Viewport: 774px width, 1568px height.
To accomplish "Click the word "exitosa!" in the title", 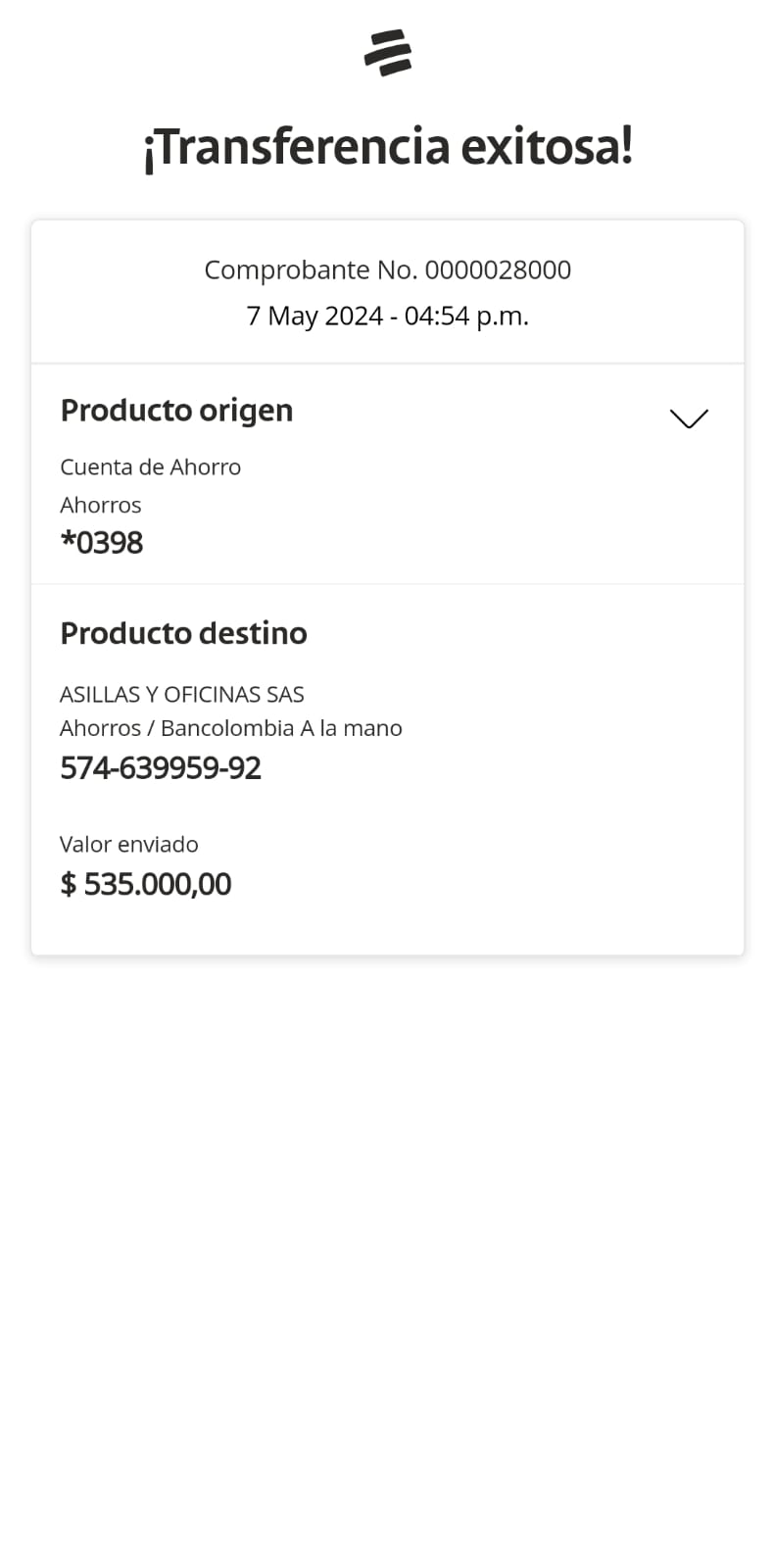I will pos(547,147).
